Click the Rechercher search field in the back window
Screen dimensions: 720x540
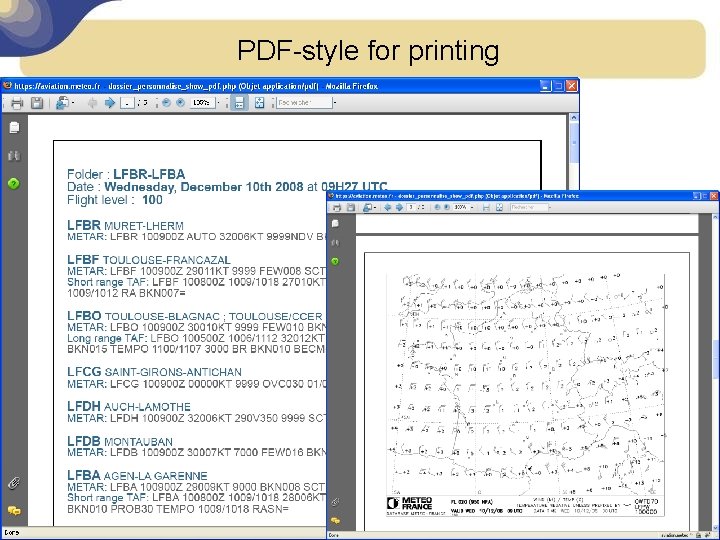[x=304, y=103]
